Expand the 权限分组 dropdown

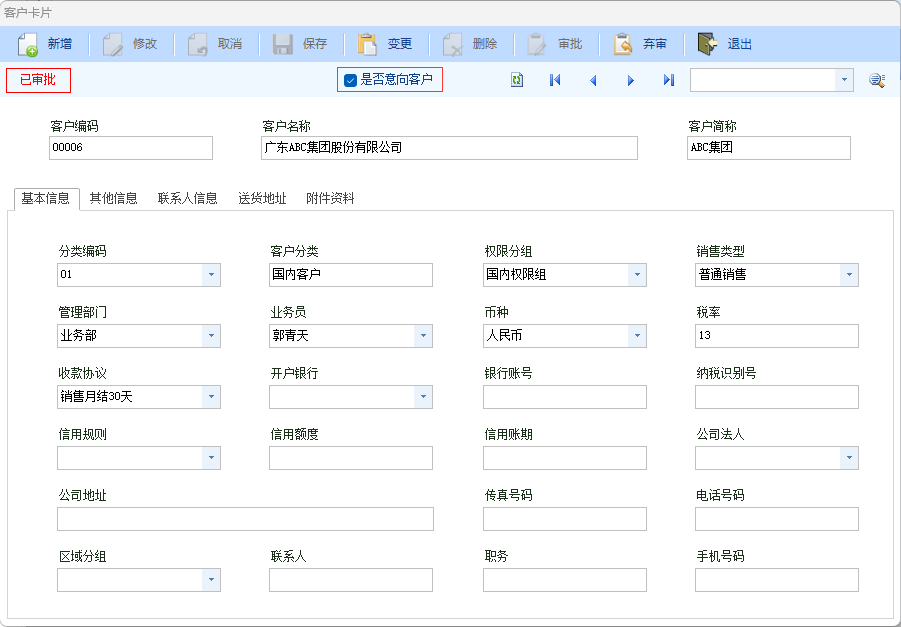(x=637, y=275)
